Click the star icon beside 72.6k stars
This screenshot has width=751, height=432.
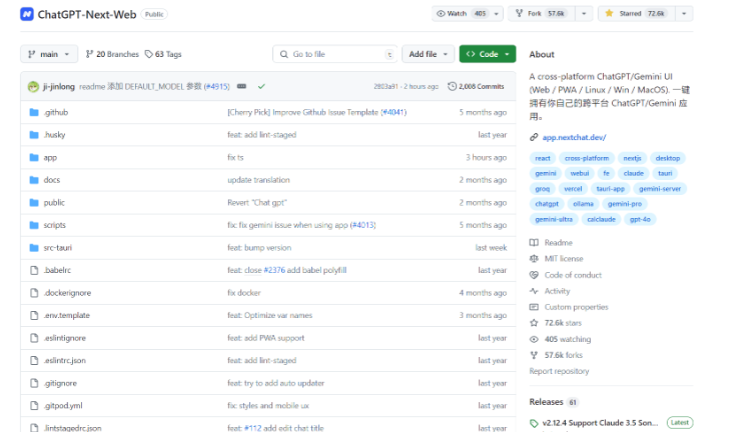(x=534, y=323)
